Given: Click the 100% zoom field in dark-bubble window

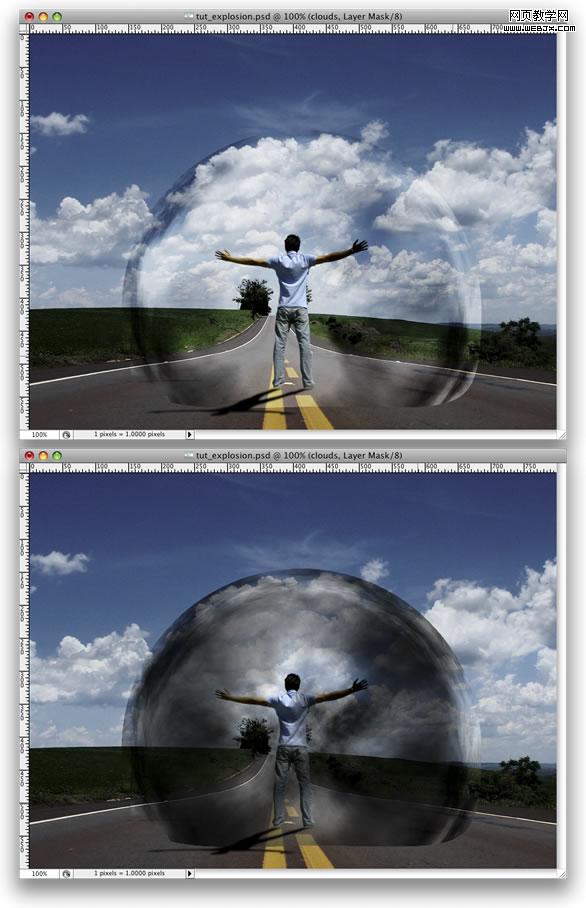Looking at the screenshot, I should (39, 873).
